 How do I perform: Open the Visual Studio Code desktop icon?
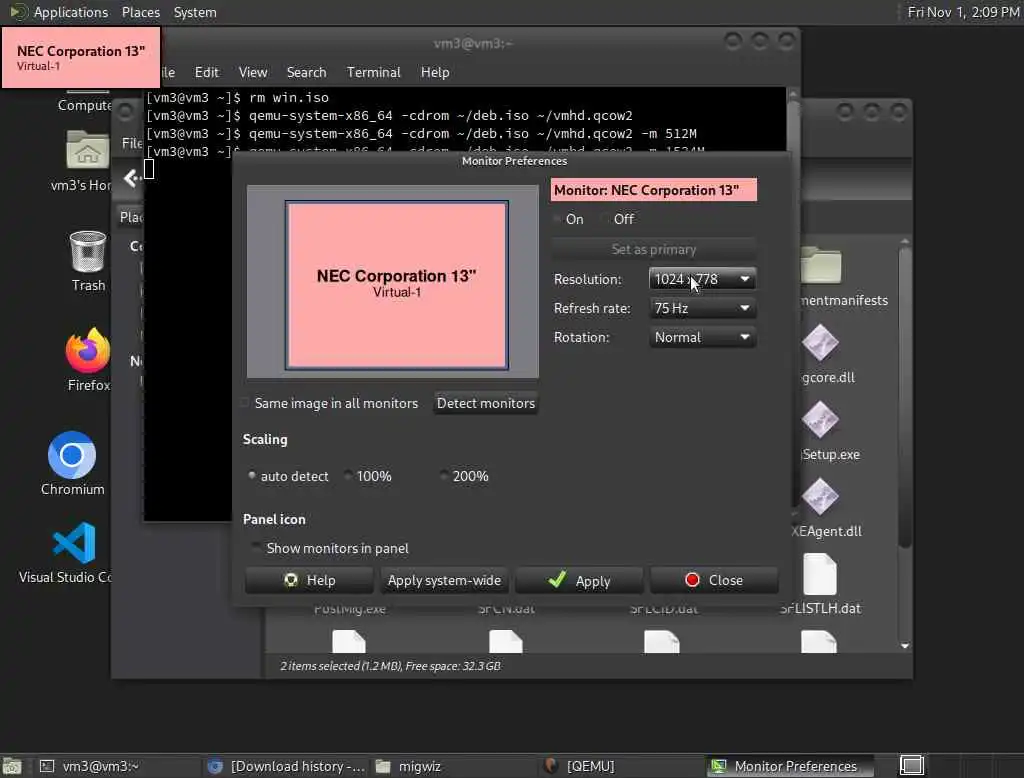74,543
